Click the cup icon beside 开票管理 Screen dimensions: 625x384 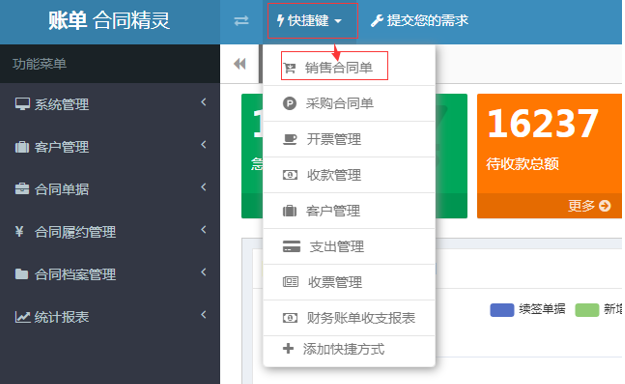coord(290,139)
